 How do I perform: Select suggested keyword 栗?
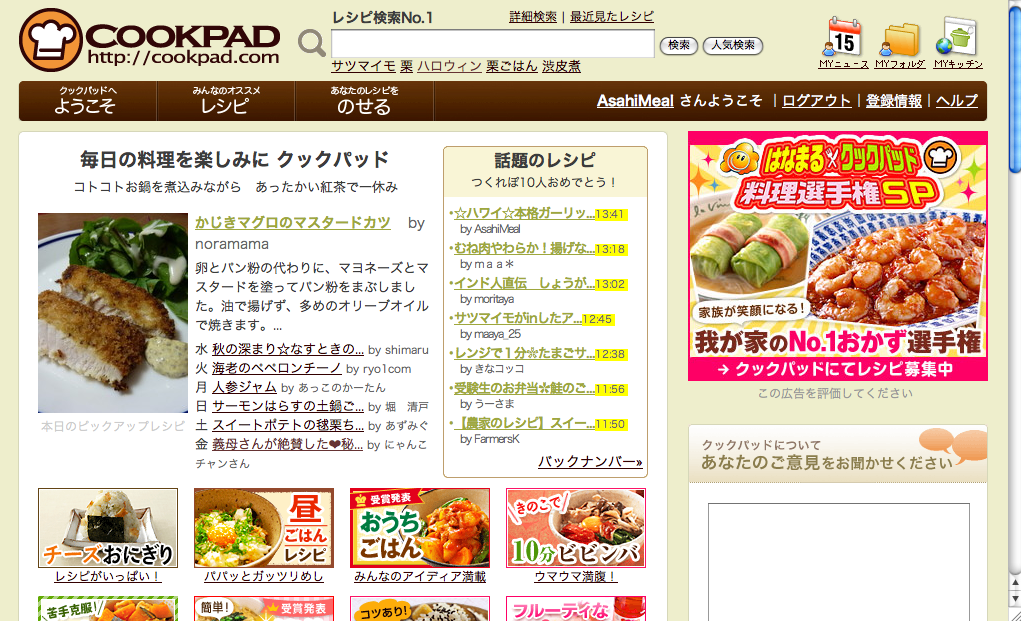click(406, 66)
